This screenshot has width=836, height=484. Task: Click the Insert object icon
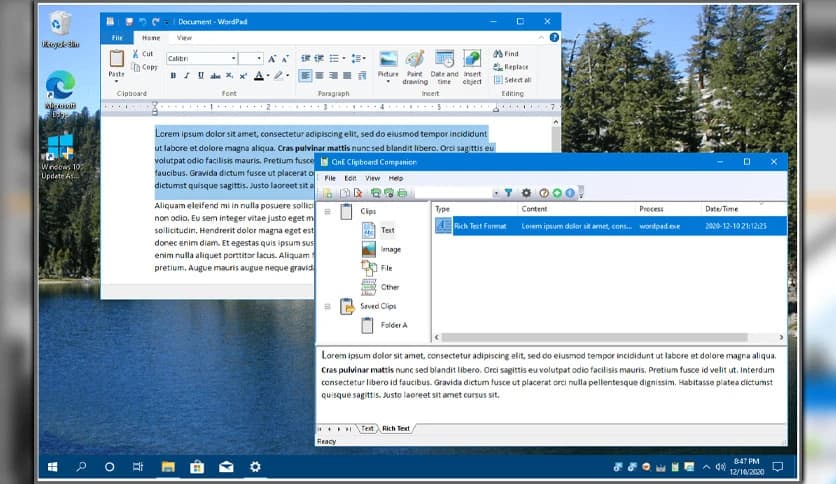point(472,60)
